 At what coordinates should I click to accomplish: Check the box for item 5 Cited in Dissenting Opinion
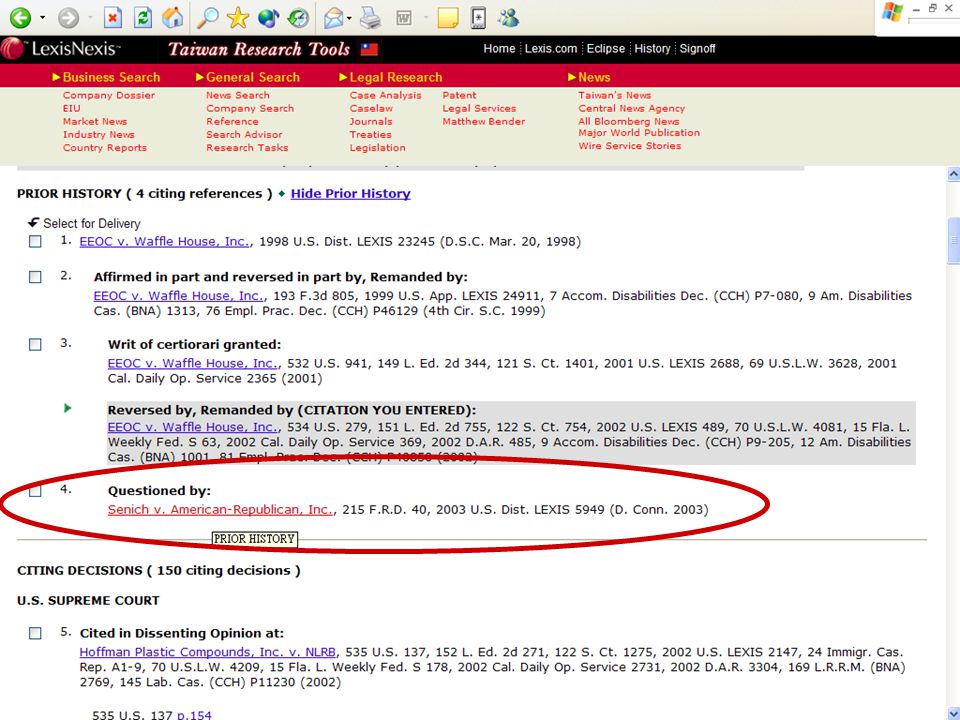click(x=36, y=633)
